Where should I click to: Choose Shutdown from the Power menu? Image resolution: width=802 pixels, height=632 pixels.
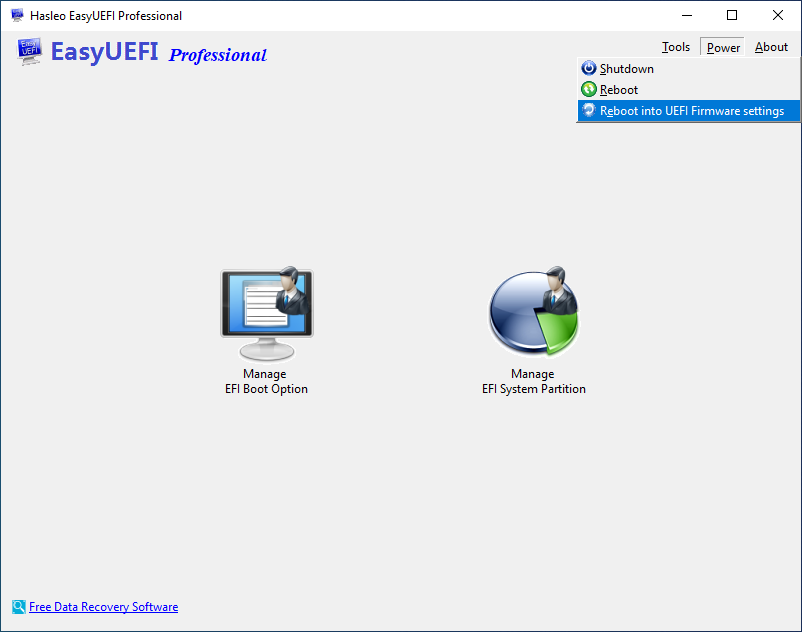(x=688, y=69)
